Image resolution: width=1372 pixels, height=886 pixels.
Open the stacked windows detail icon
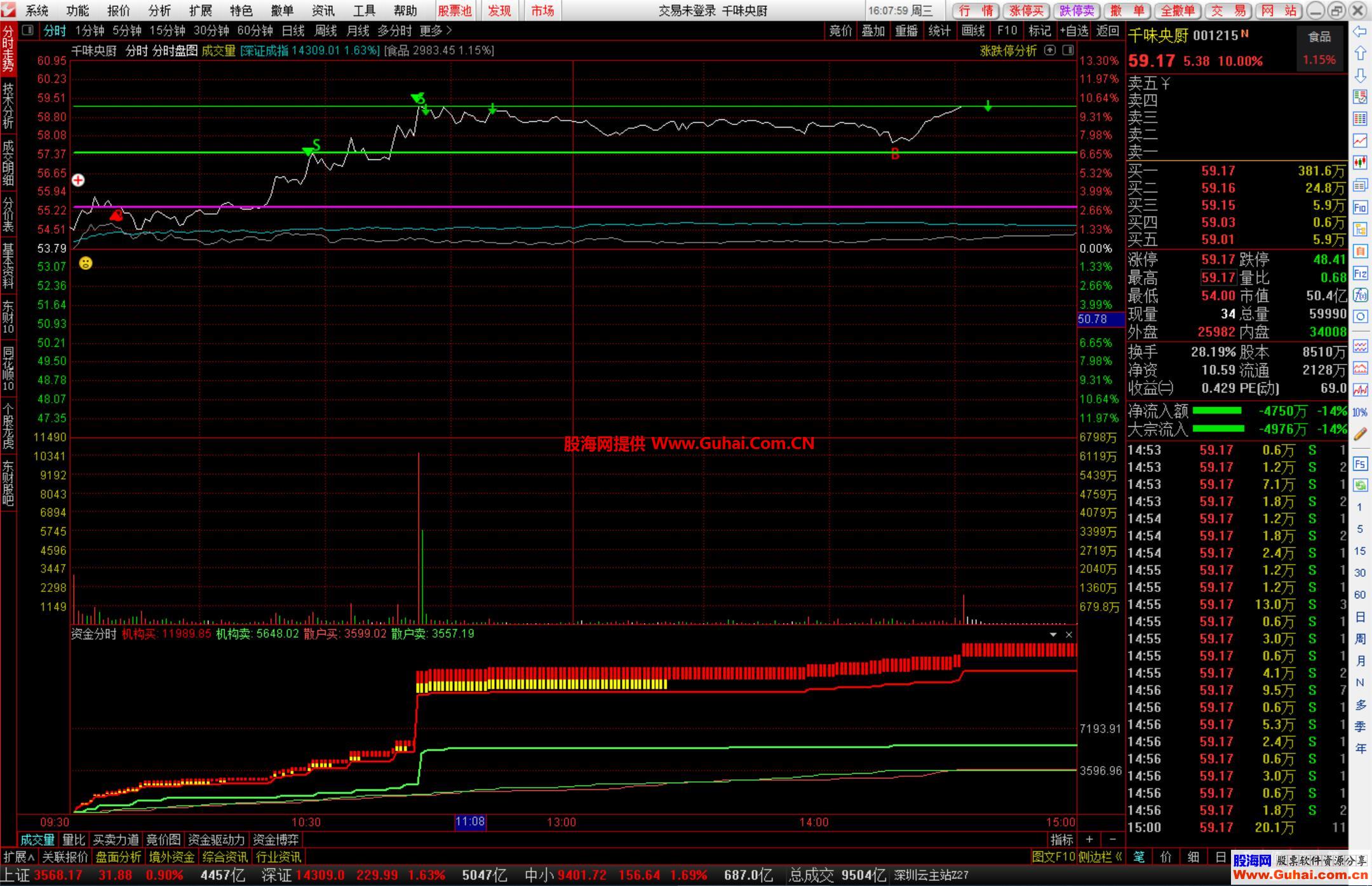coord(1360,185)
